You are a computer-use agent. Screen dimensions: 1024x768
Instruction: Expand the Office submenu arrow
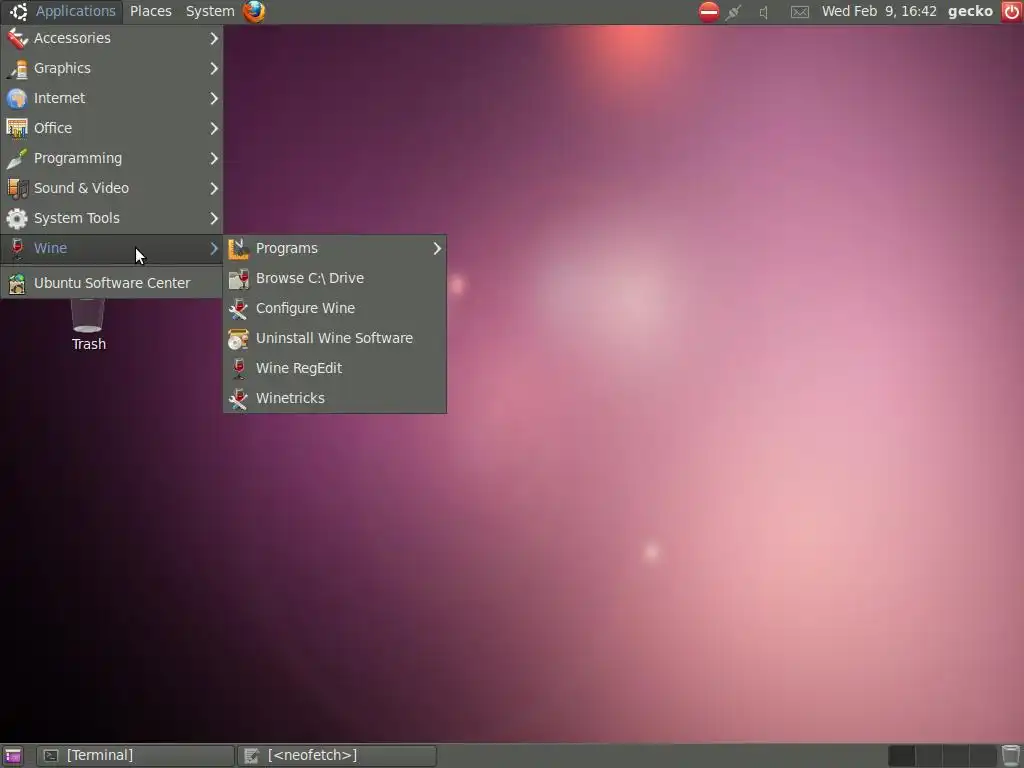click(x=214, y=129)
